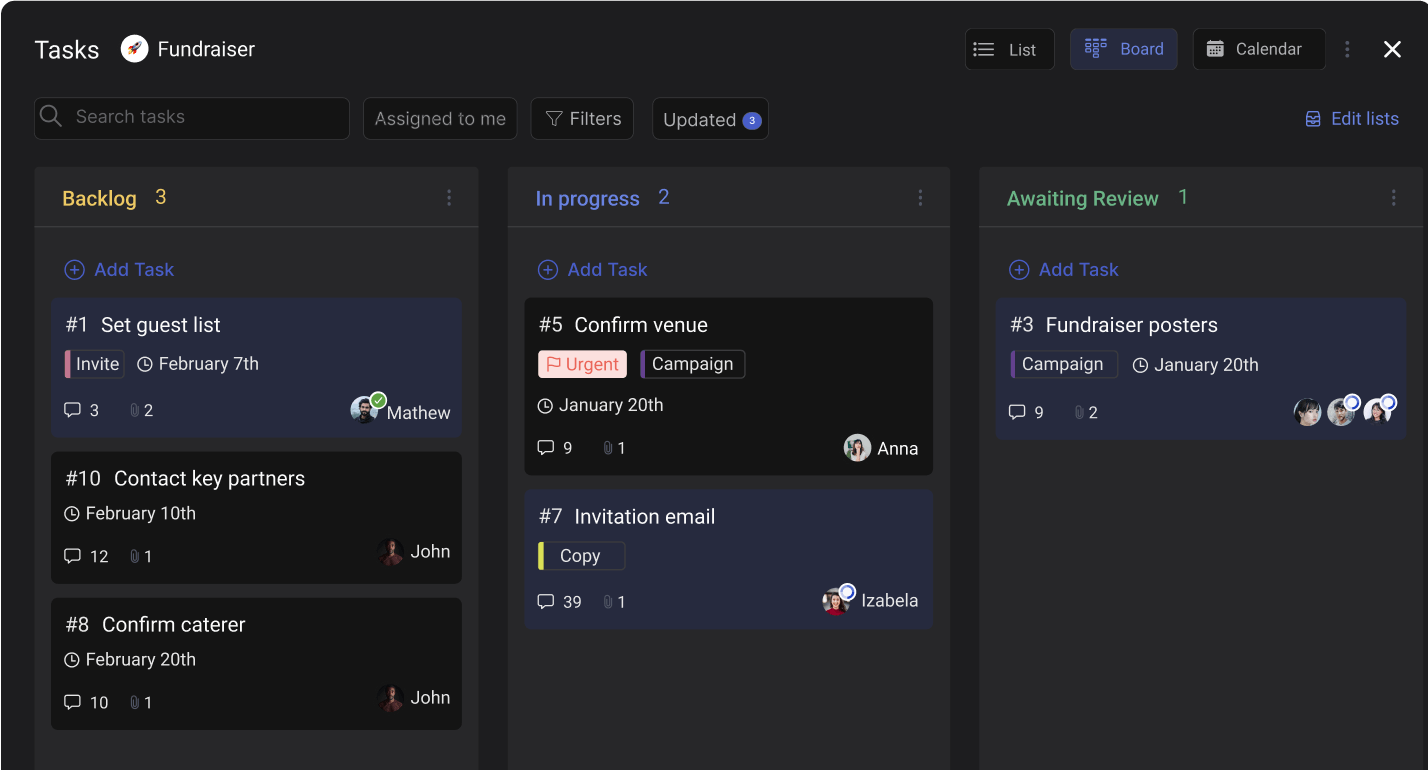The height and width of the screenshot is (770, 1428).
Task: Click Mathew's avatar on task #1
Action: coord(365,410)
